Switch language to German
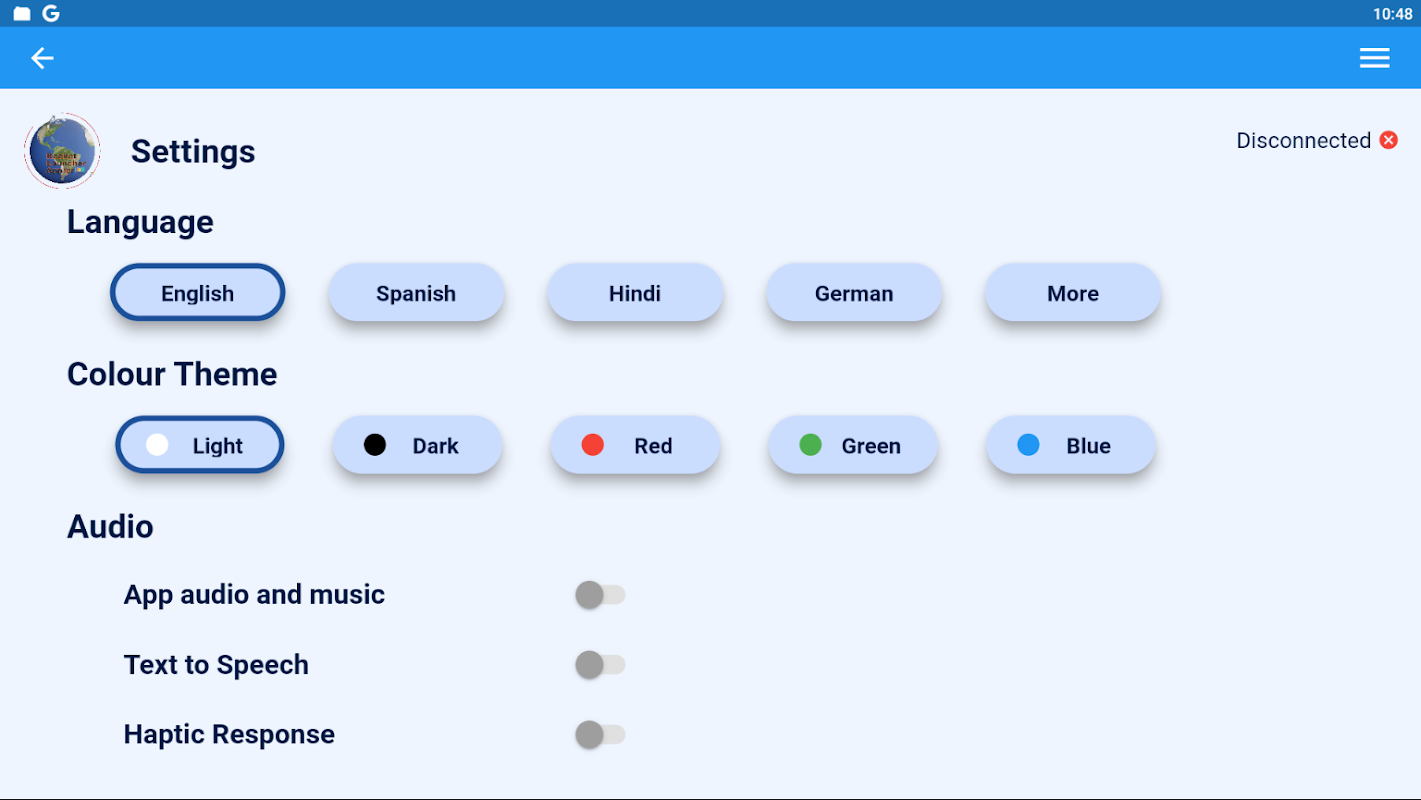The image size is (1421, 800). pyautogui.click(x=854, y=293)
